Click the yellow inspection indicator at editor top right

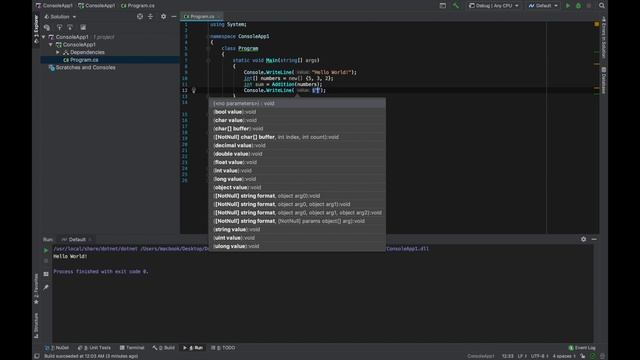coord(596,24)
